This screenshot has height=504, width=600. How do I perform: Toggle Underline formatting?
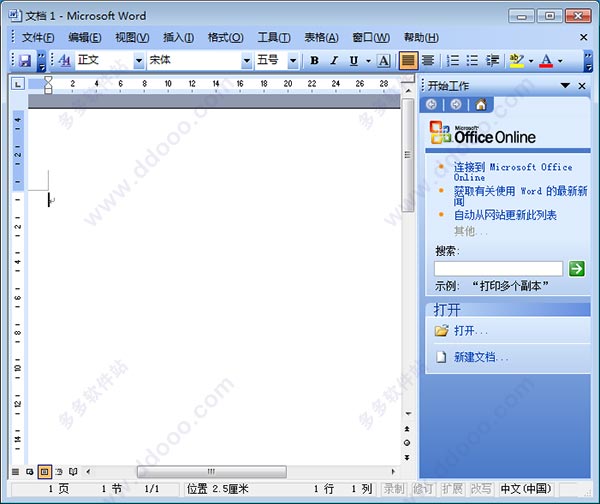tap(354, 60)
